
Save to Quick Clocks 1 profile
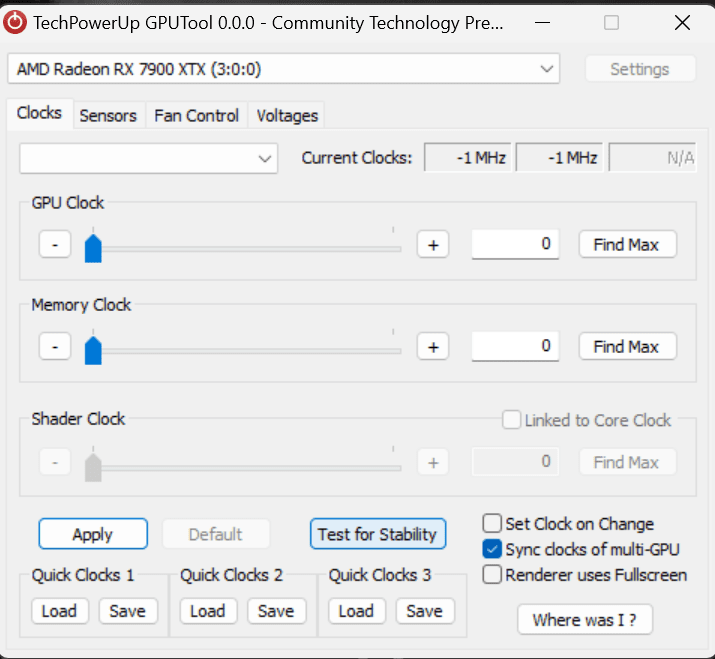tap(128, 611)
